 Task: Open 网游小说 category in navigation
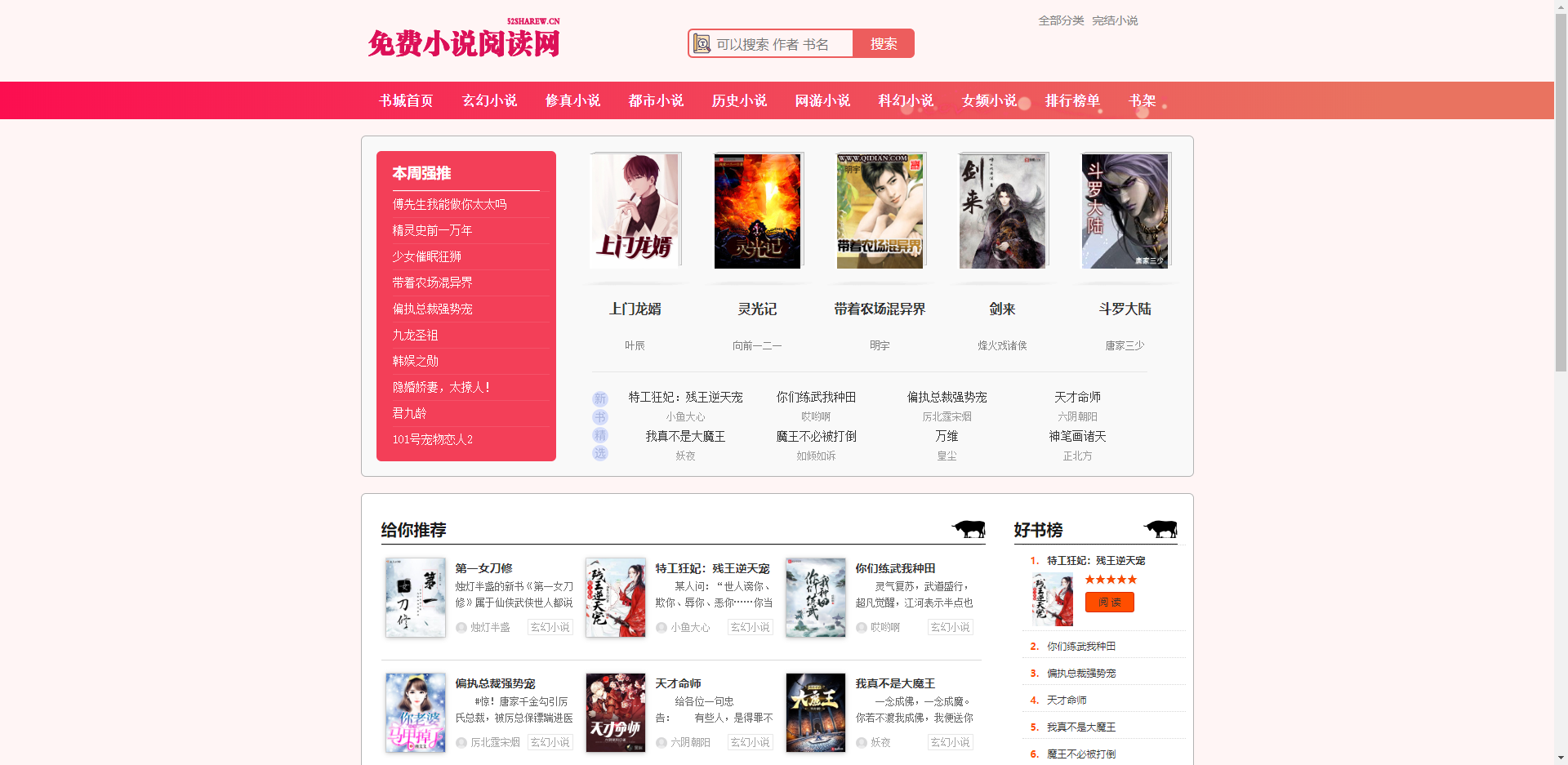pos(823,100)
